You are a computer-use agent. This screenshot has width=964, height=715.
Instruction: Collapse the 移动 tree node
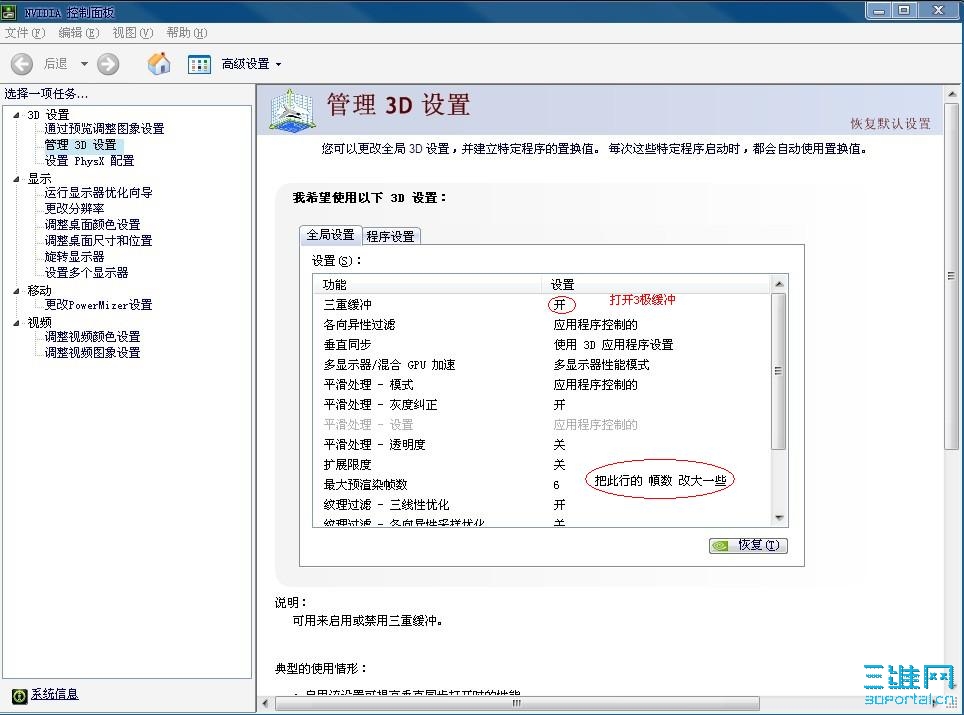[x=16, y=291]
